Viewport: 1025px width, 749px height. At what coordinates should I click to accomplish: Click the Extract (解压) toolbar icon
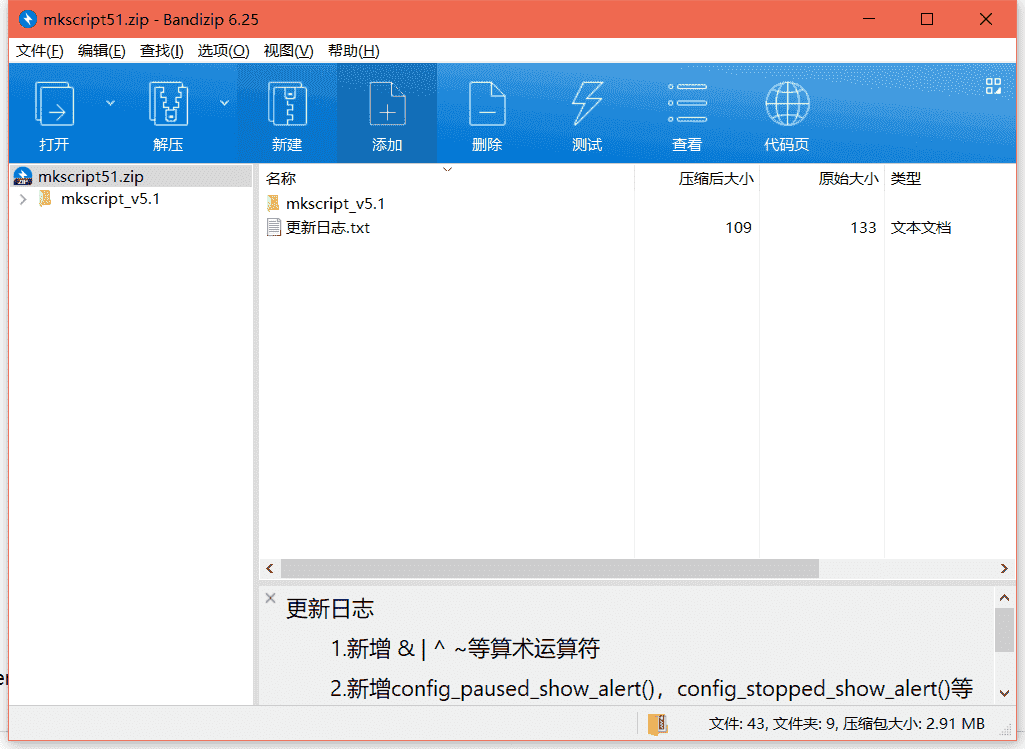pyautogui.click(x=168, y=104)
